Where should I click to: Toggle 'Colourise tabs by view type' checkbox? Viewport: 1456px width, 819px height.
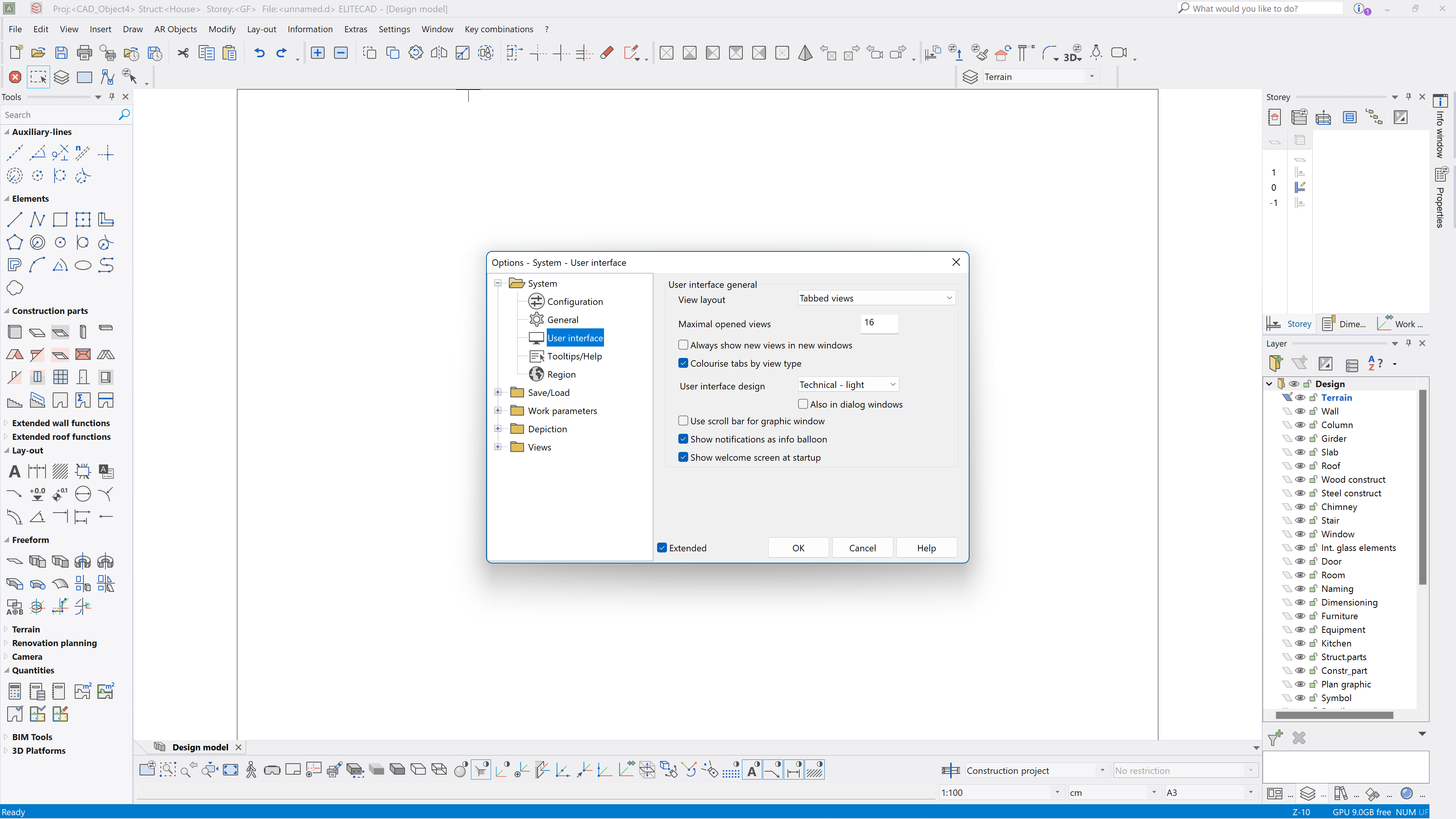[x=683, y=363]
